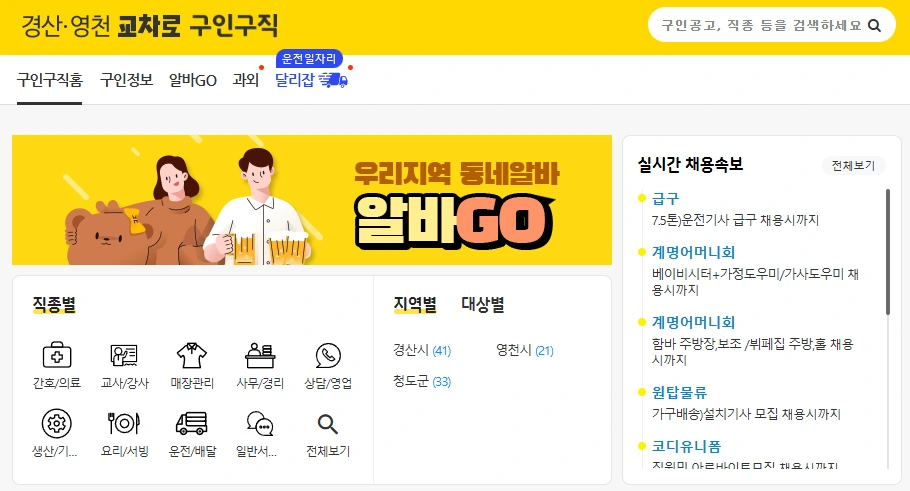Open the 간호/의료 job category icon

(x=57, y=355)
